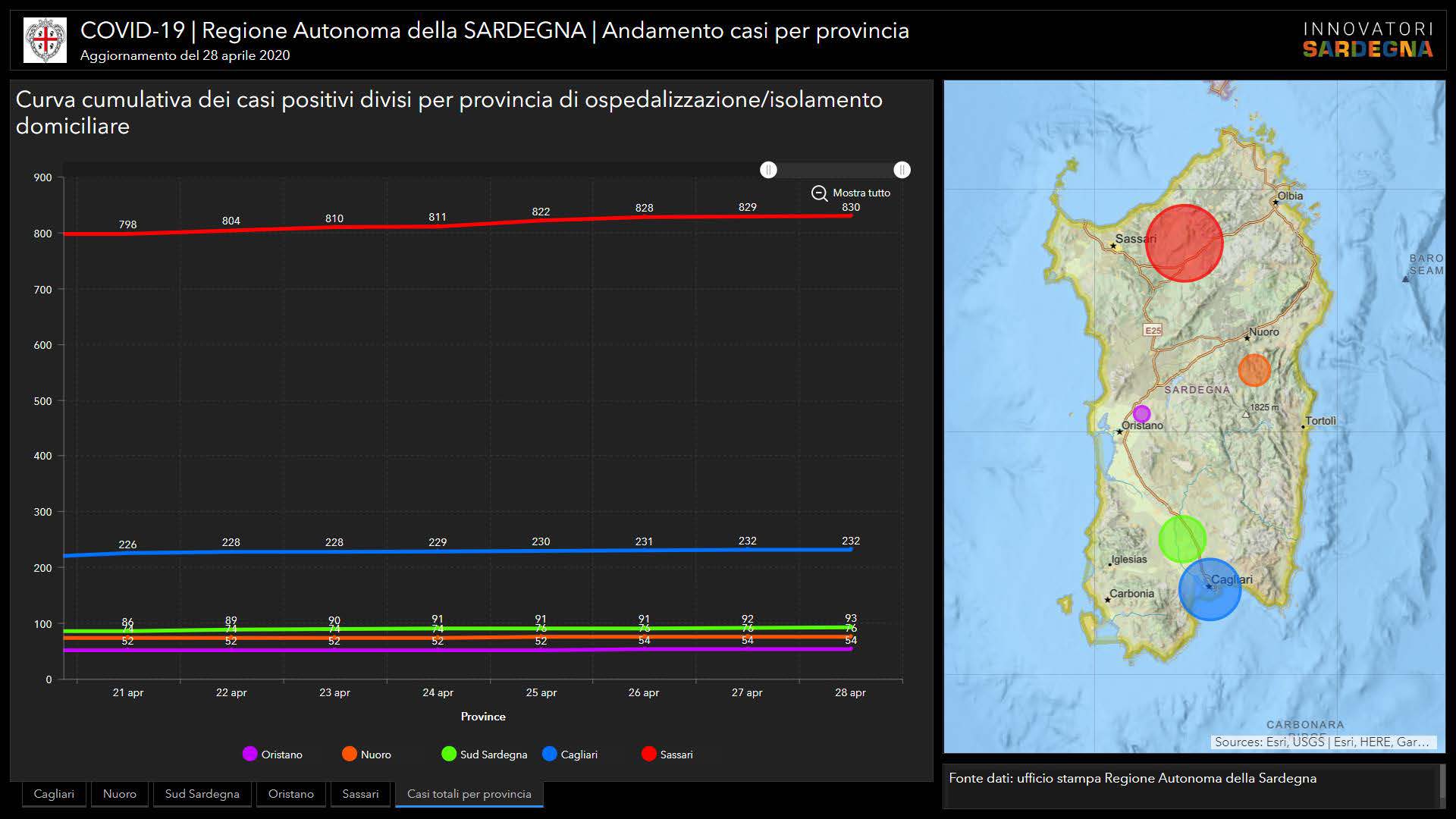
Task: Click the Innovatori Sardegna logo
Action: [1367, 40]
